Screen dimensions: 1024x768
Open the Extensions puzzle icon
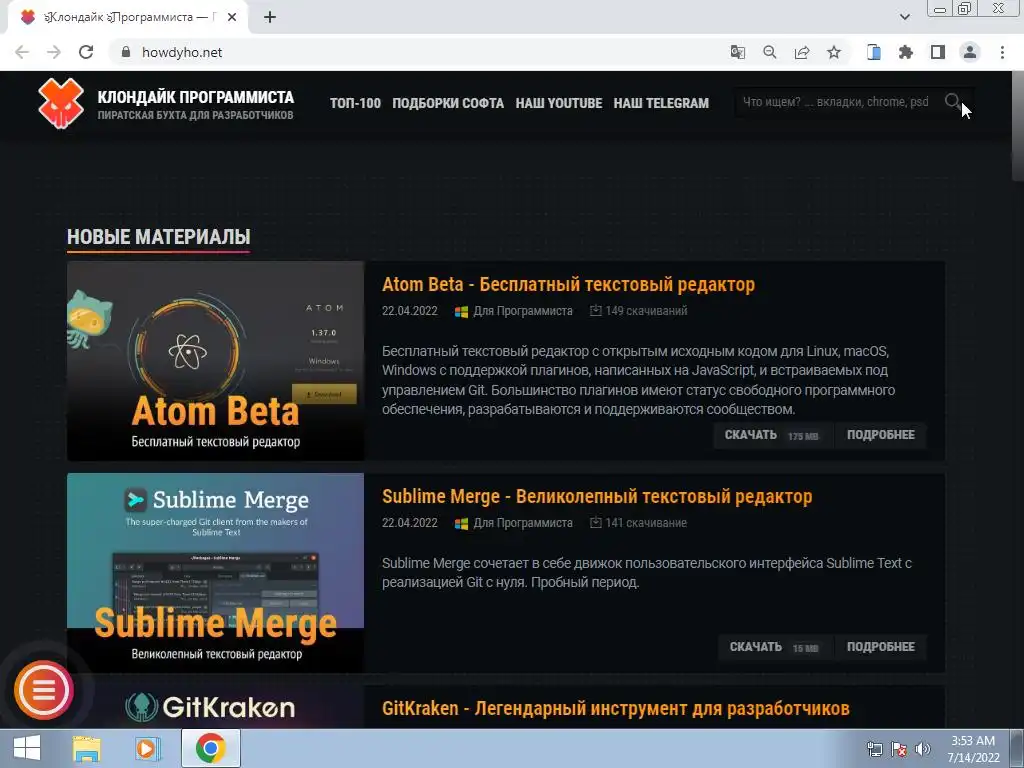[x=906, y=52]
